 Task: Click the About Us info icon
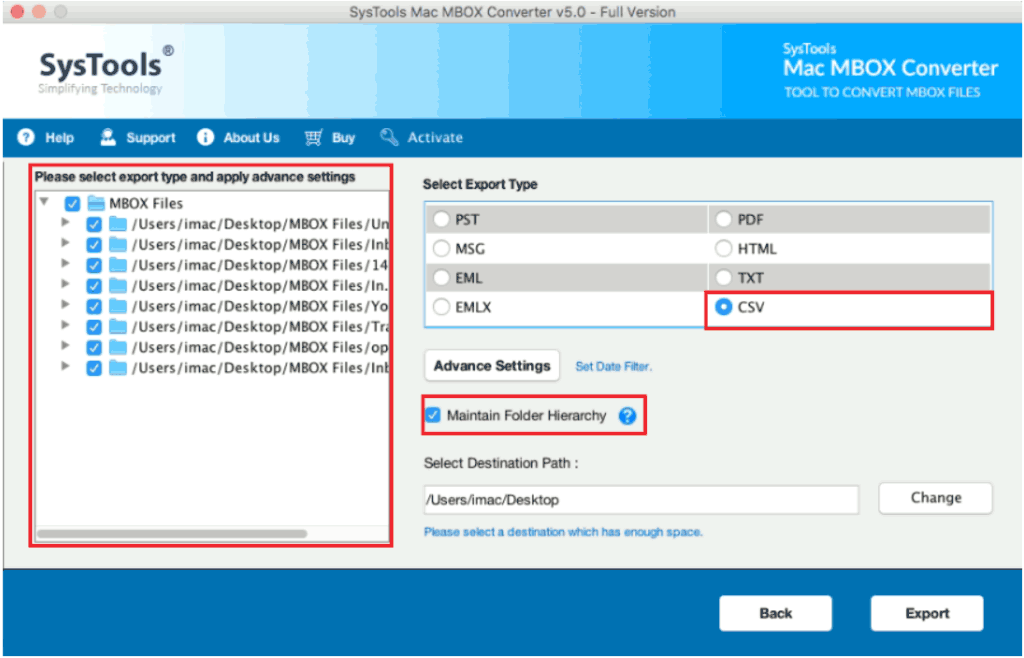point(205,137)
